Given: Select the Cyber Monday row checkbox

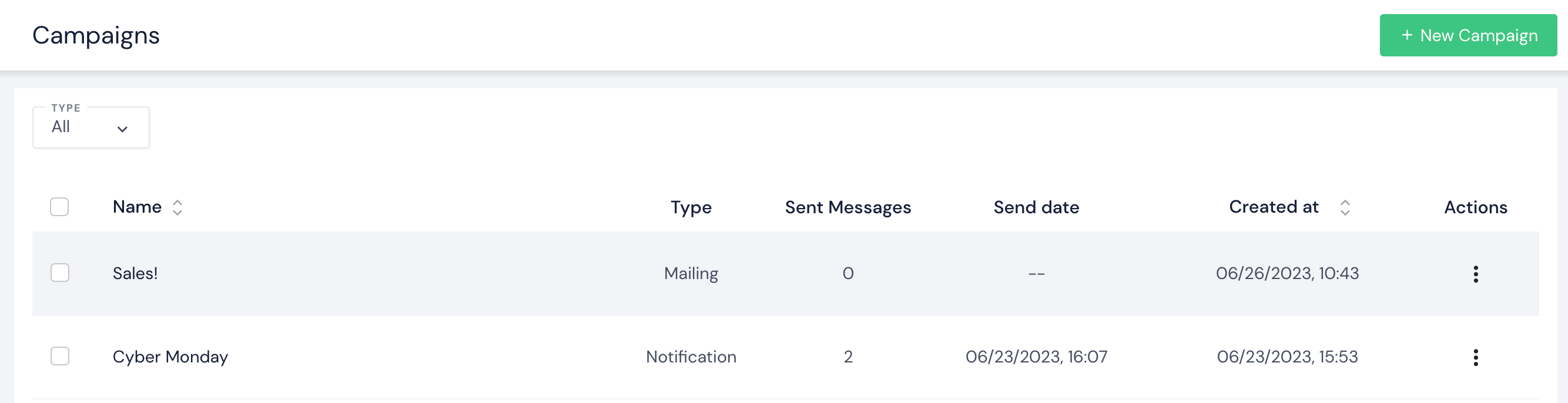Looking at the screenshot, I should pyautogui.click(x=60, y=356).
